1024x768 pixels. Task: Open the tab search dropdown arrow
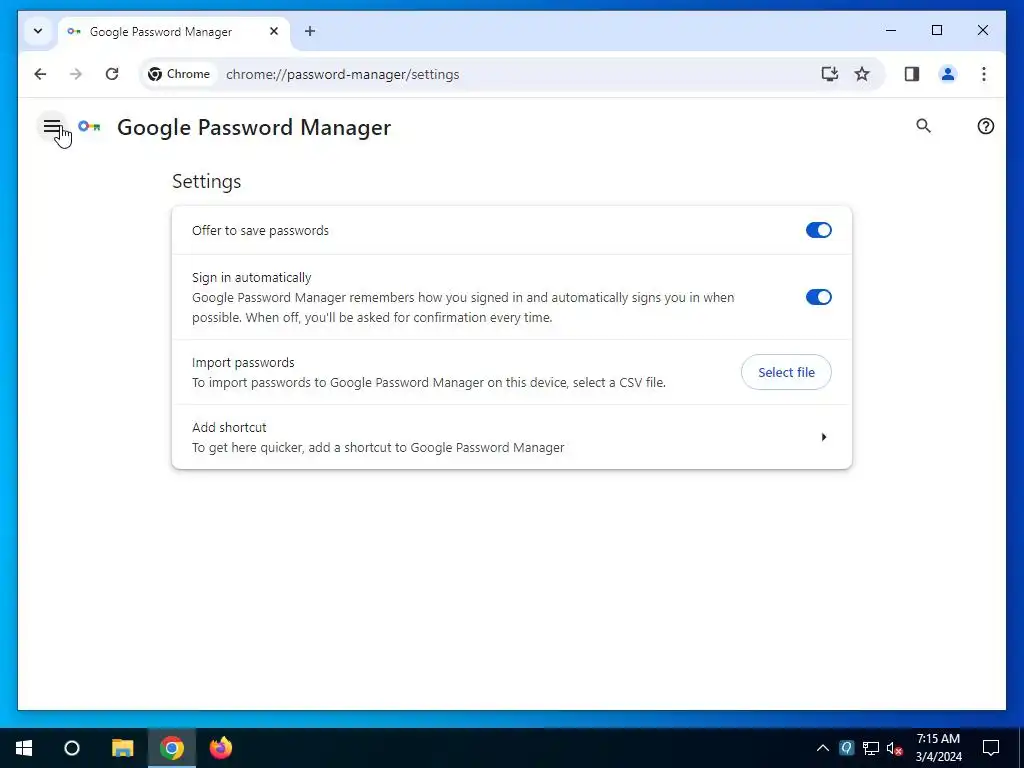(38, 31)
